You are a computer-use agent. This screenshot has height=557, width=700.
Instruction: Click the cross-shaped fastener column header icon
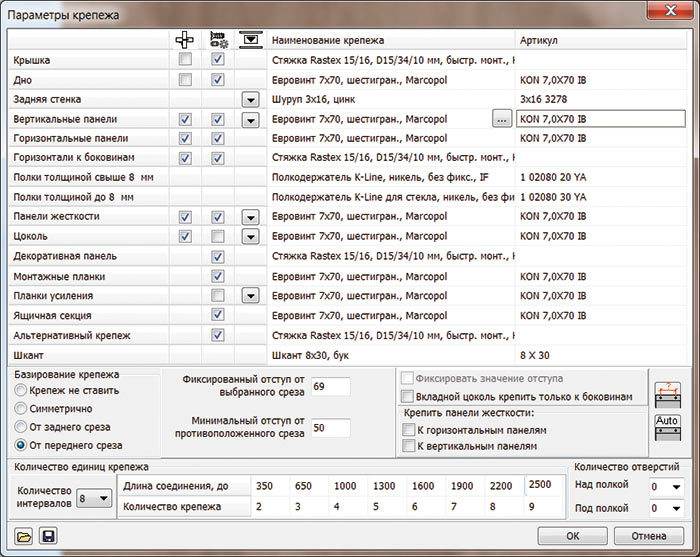coord(184,39)
